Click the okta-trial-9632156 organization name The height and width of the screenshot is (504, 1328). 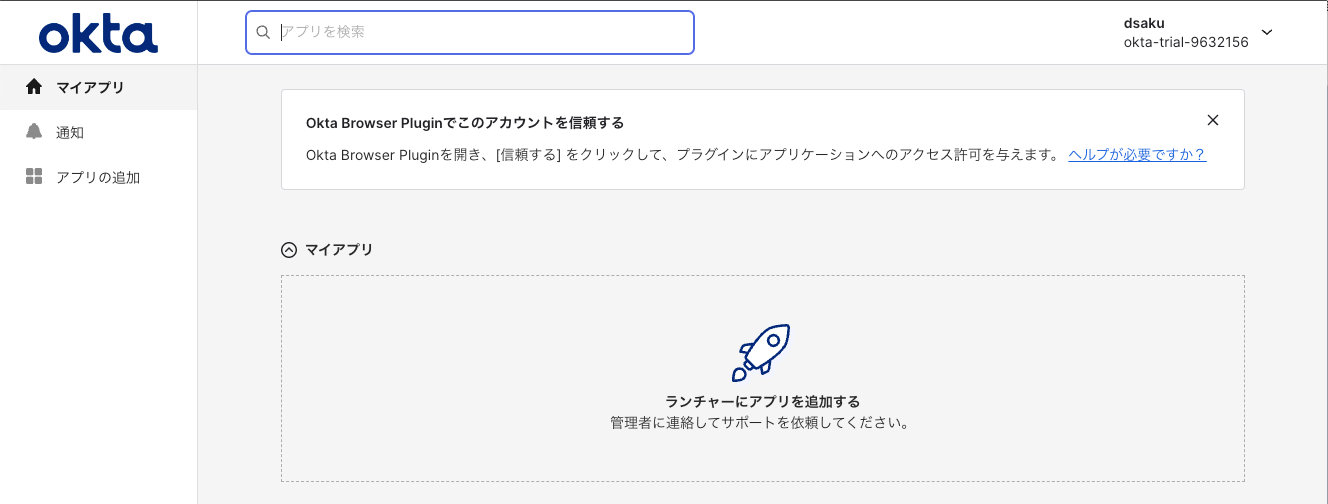(x=1186, y=42)
